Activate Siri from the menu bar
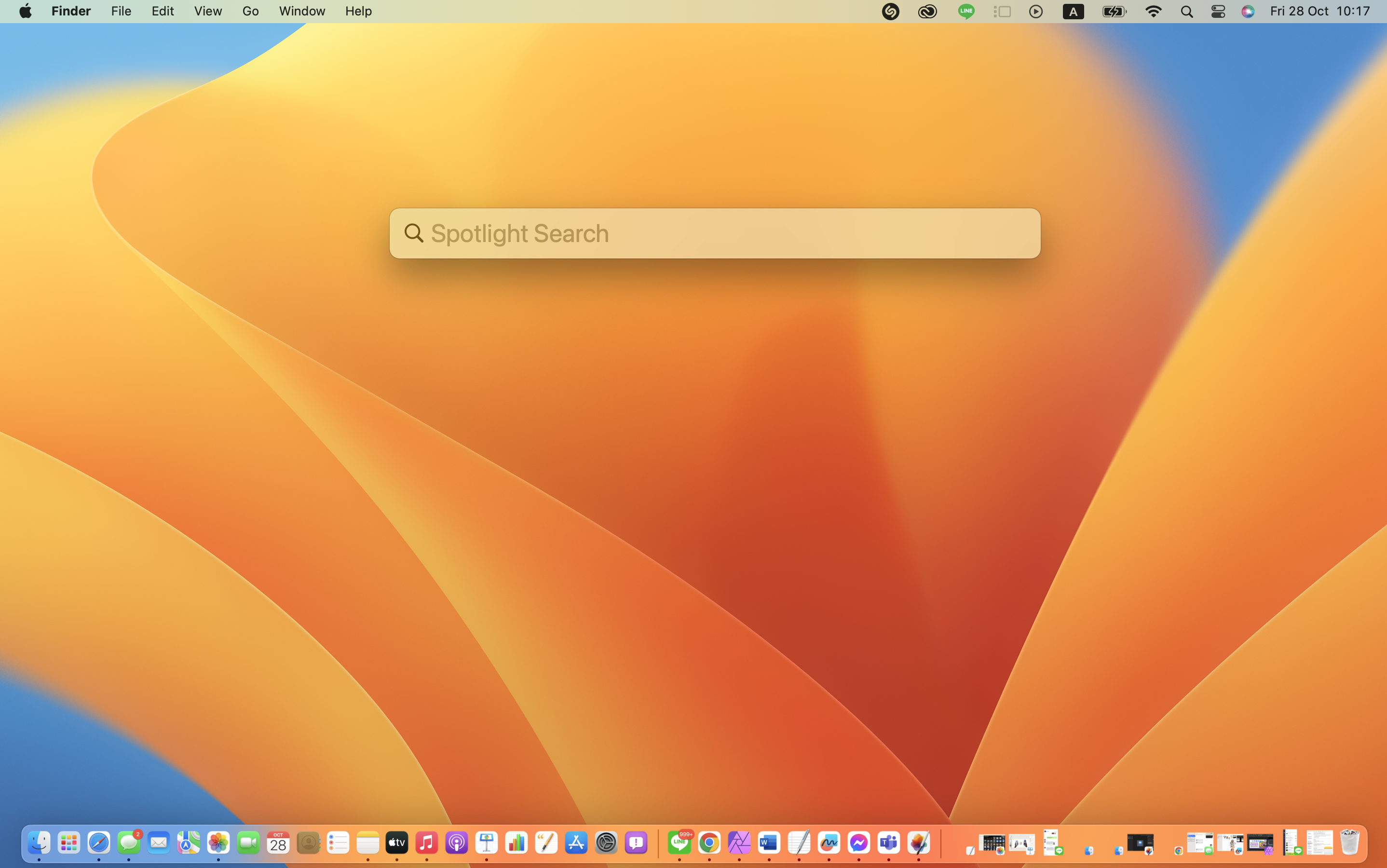The width and height of the screenshot is (1387, 868). [x=1248, y=12]
